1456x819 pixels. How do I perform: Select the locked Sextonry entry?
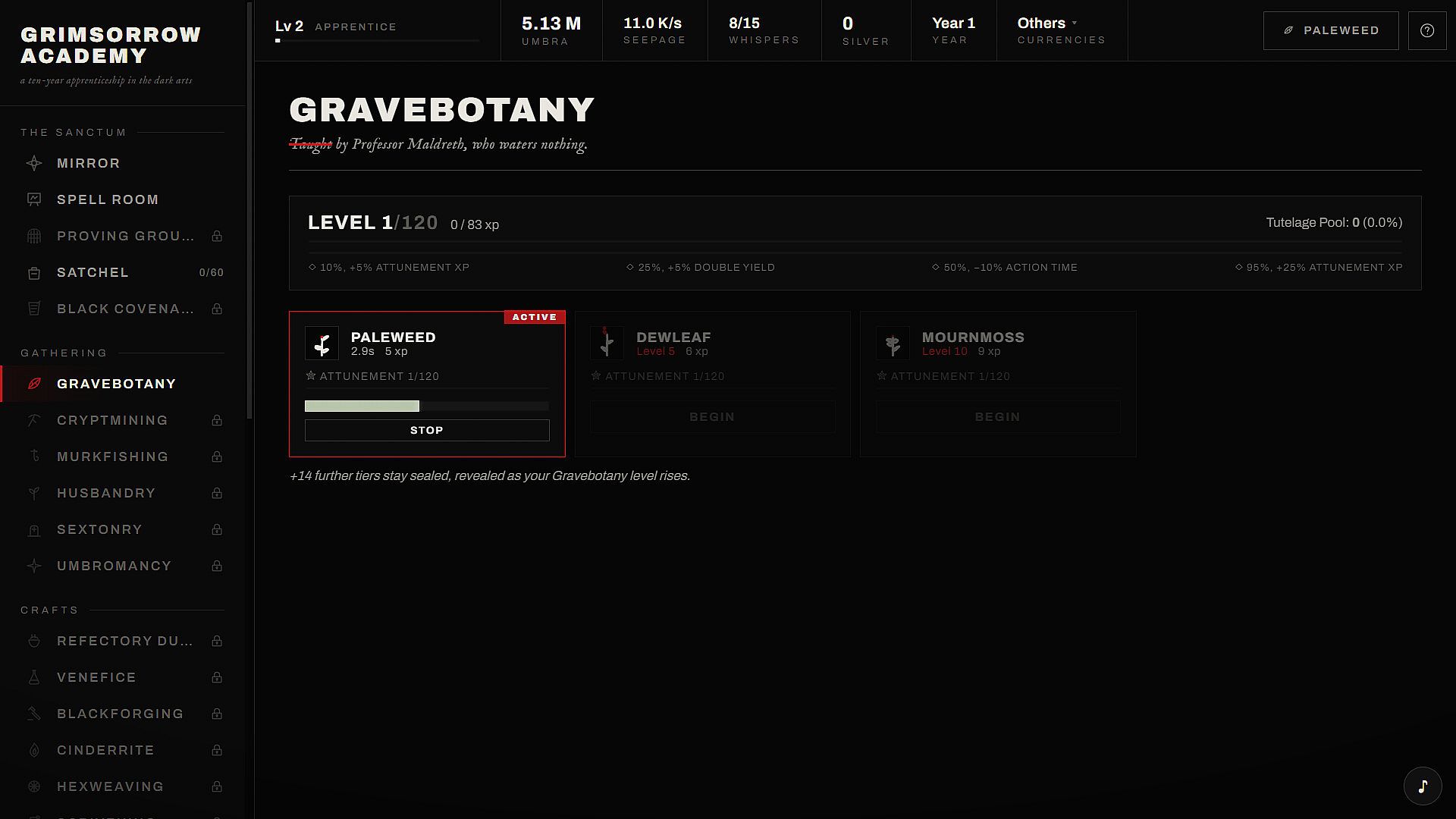(122, 529)
